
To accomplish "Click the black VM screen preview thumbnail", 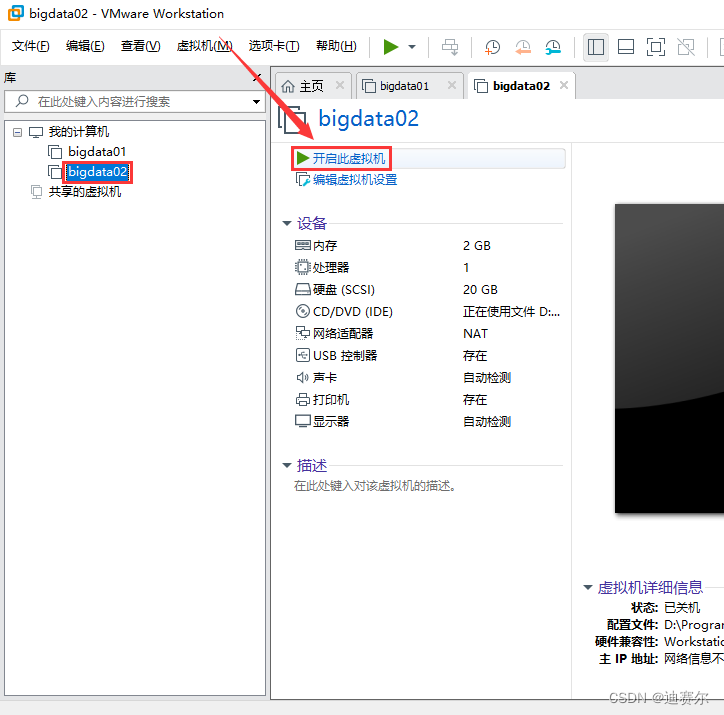I will click(669, 358).
